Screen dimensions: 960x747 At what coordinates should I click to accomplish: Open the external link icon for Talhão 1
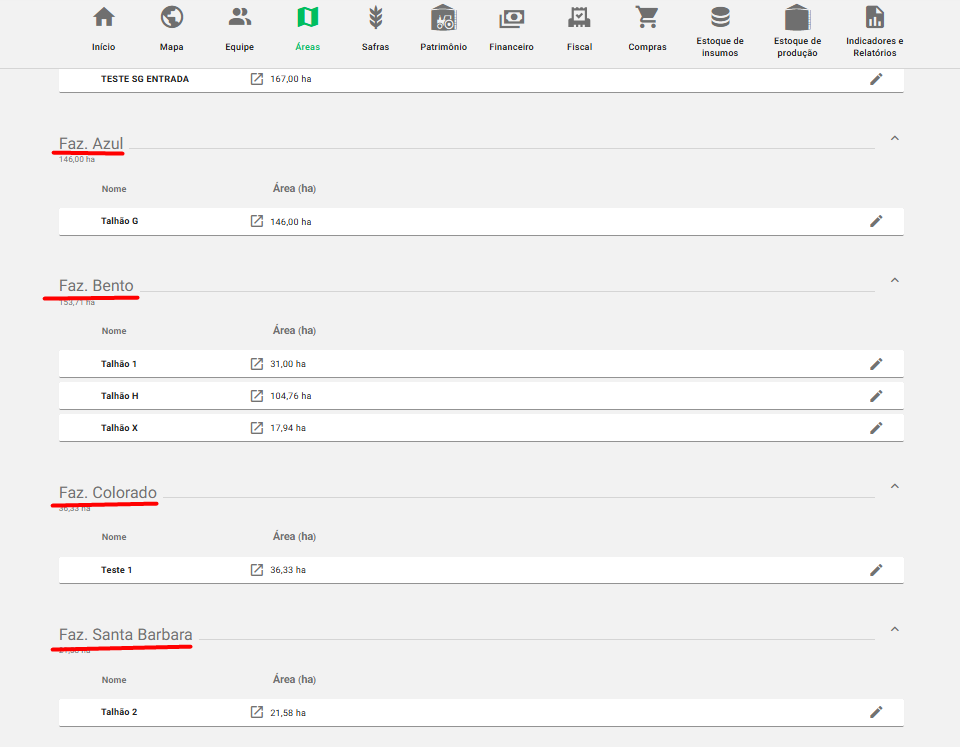point(257,364)
